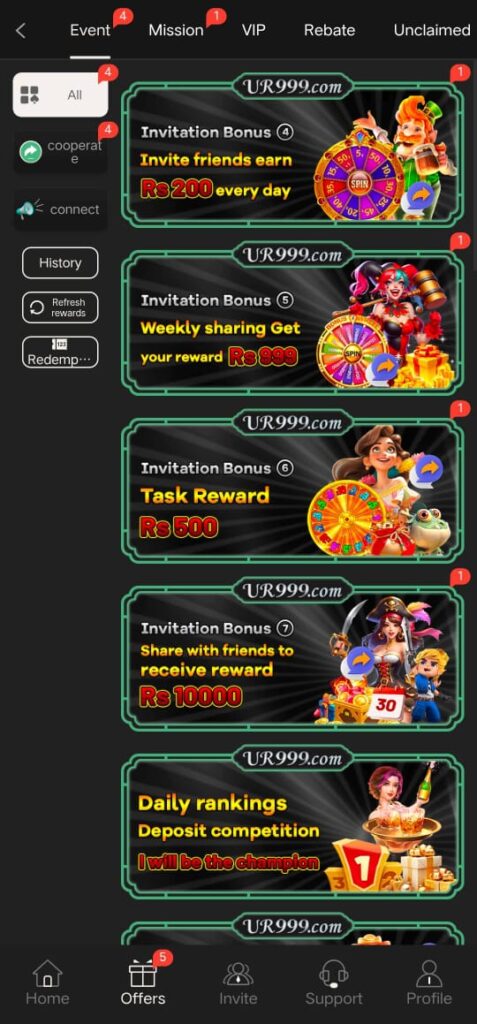Open the Unclaimed tab

431,30
